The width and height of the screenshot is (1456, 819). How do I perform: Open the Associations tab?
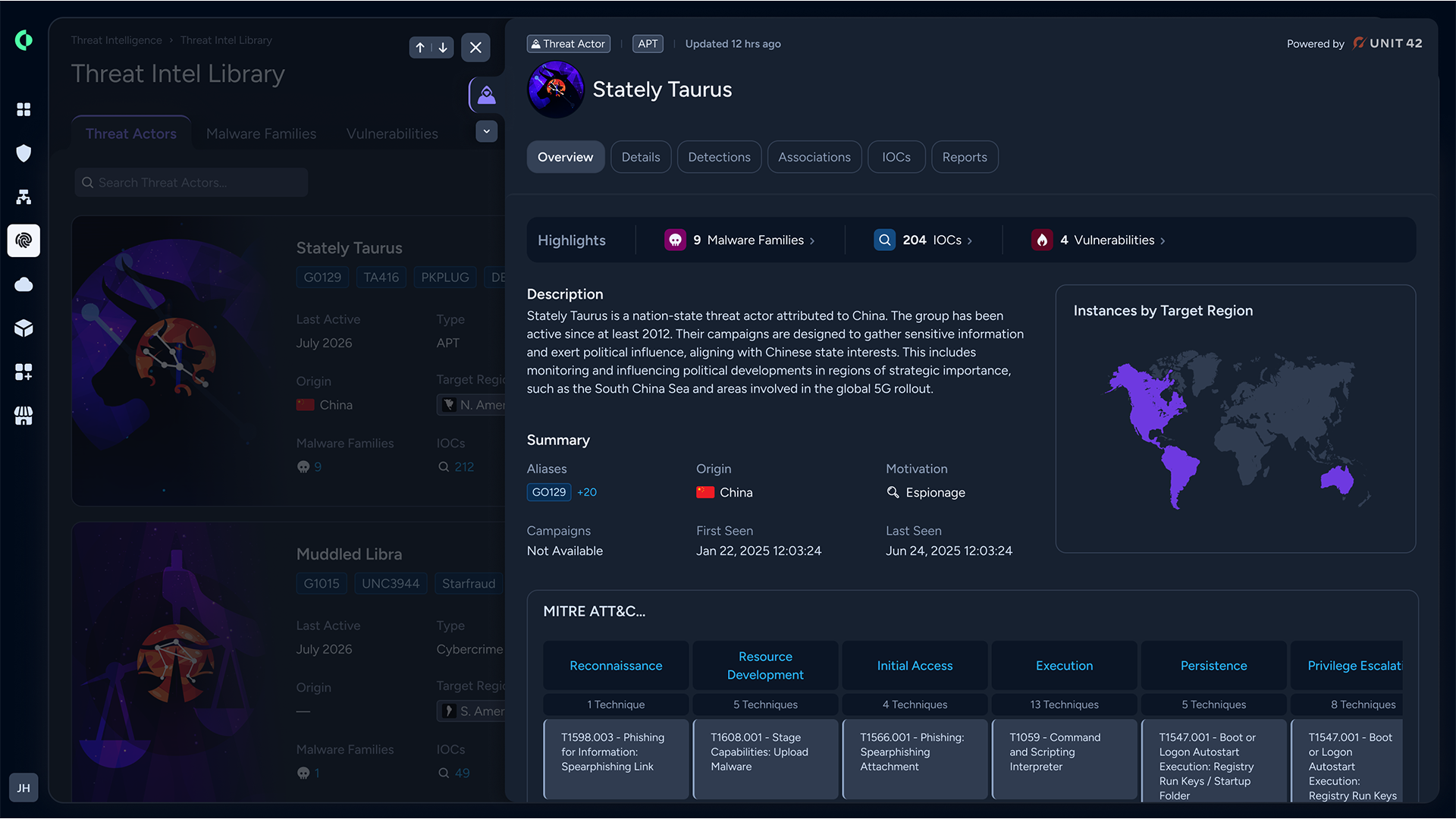pyautogui.click(x=814, y=157)
